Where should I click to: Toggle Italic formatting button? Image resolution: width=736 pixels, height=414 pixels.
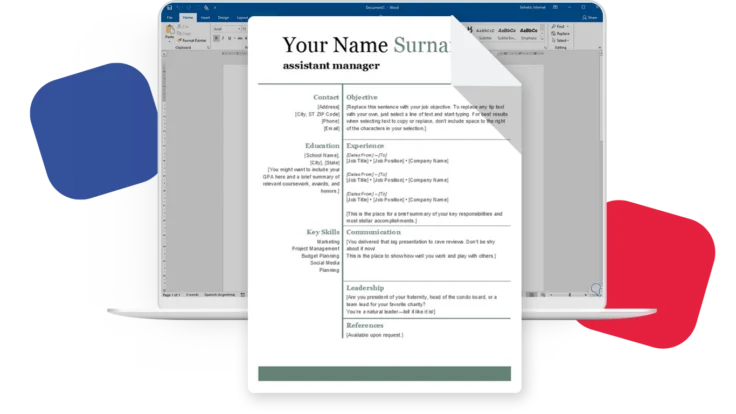point(223,38)
